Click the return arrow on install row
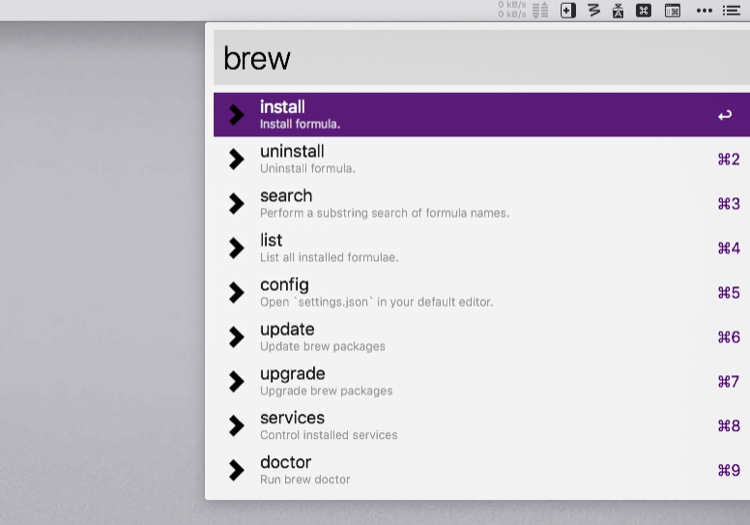The width and height of the screenshot is (750, 525). 725,115
